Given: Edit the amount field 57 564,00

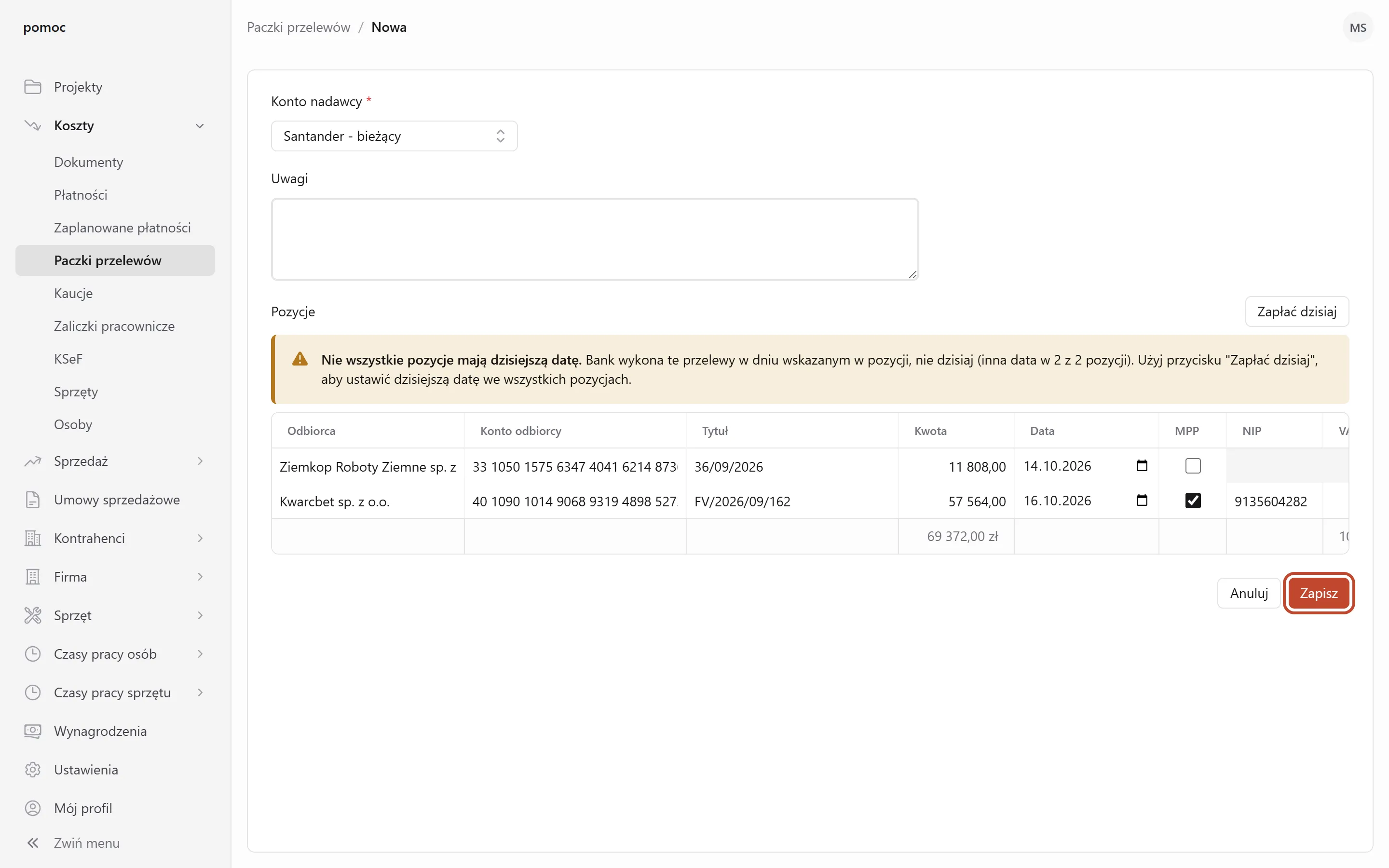Looking at the screenshot, I should [x=955, y=501].
